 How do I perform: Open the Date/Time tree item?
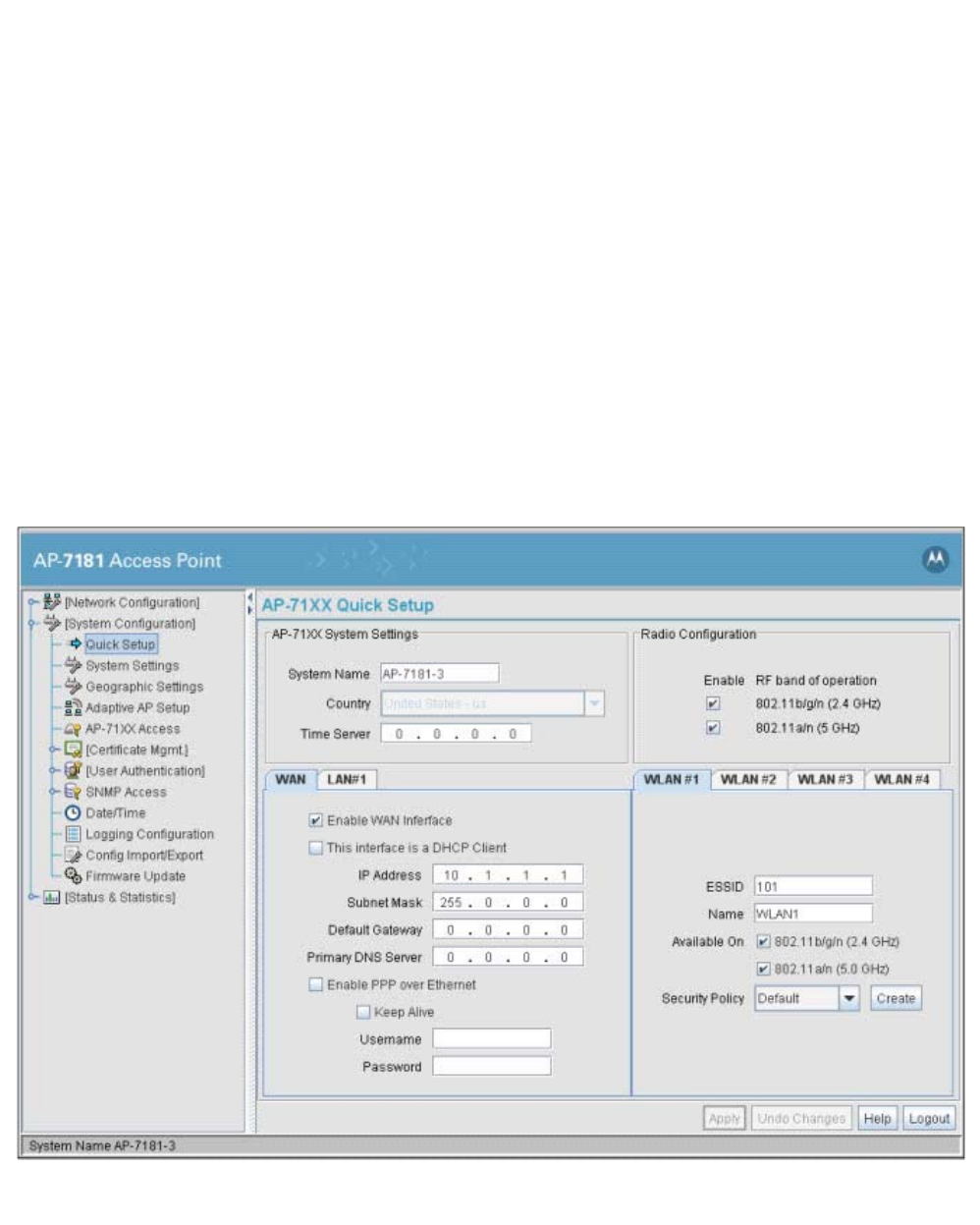(x=116, y=813)
